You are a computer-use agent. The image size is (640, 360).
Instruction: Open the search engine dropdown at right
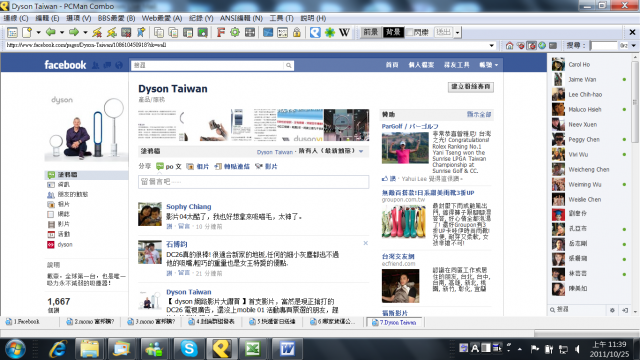click(x=633, y=45)
